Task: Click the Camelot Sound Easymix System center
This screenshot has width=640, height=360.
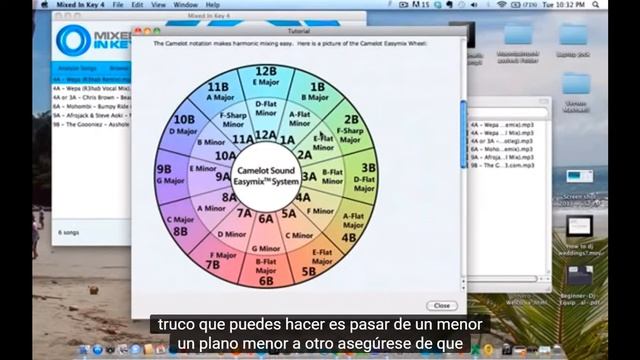Action: 266,176
